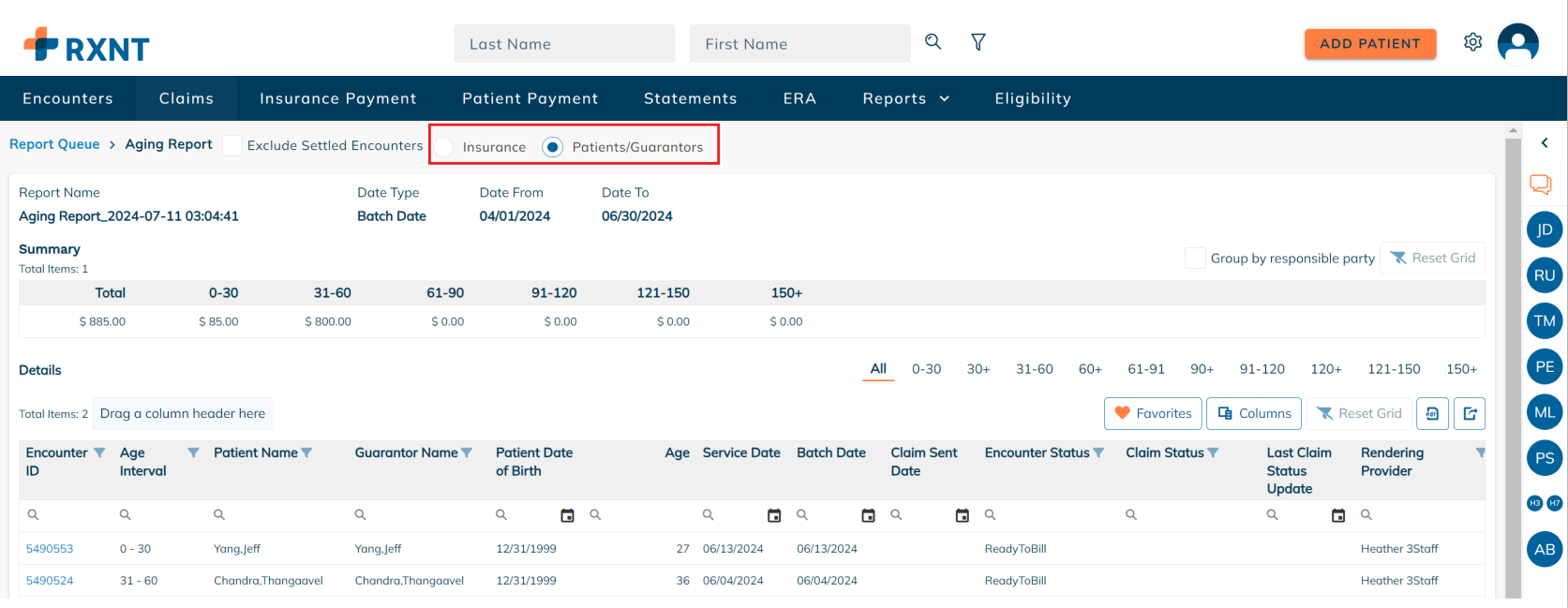Switch to the 31-60 aging tab
This screenshot has width=1568, height=608.
(x=1034, y=369)
